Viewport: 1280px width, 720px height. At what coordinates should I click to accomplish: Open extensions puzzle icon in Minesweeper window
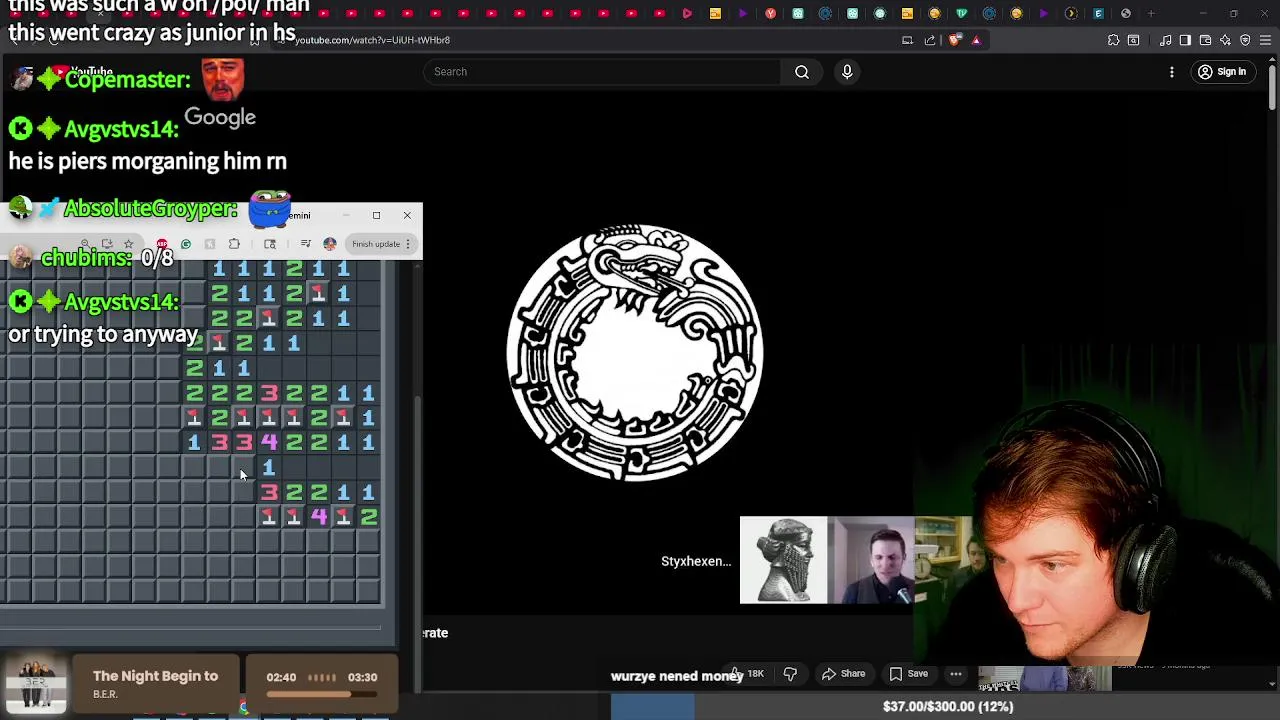tap(234, 244)
